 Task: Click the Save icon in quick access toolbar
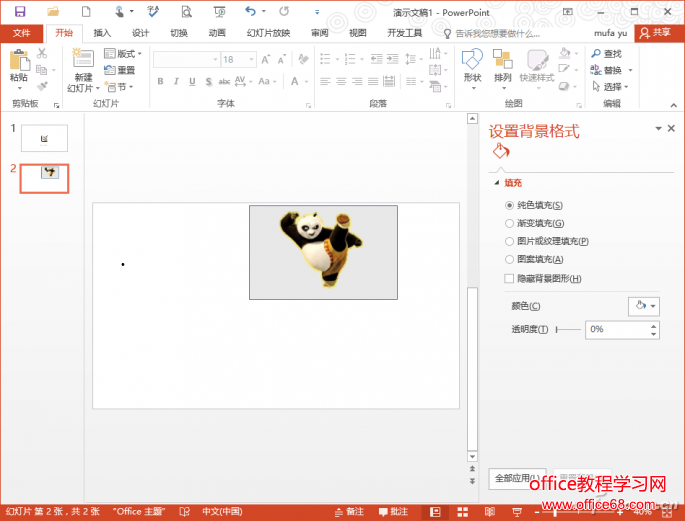click(x=20, y=11)
